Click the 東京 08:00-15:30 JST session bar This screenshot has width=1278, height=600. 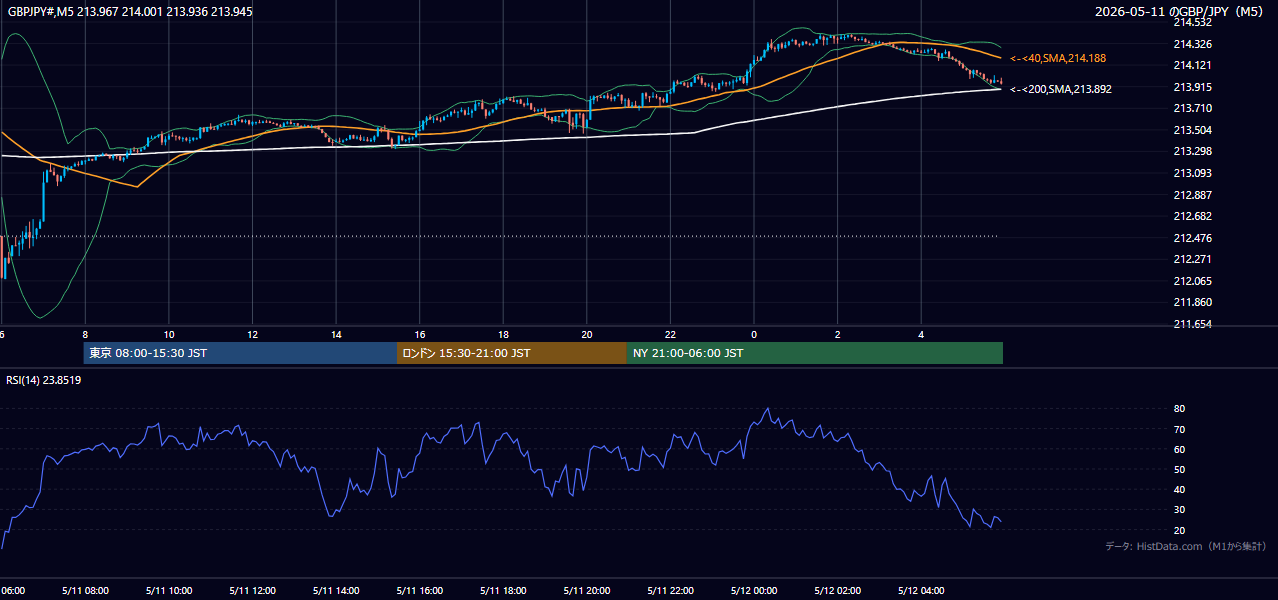point(241,353)
